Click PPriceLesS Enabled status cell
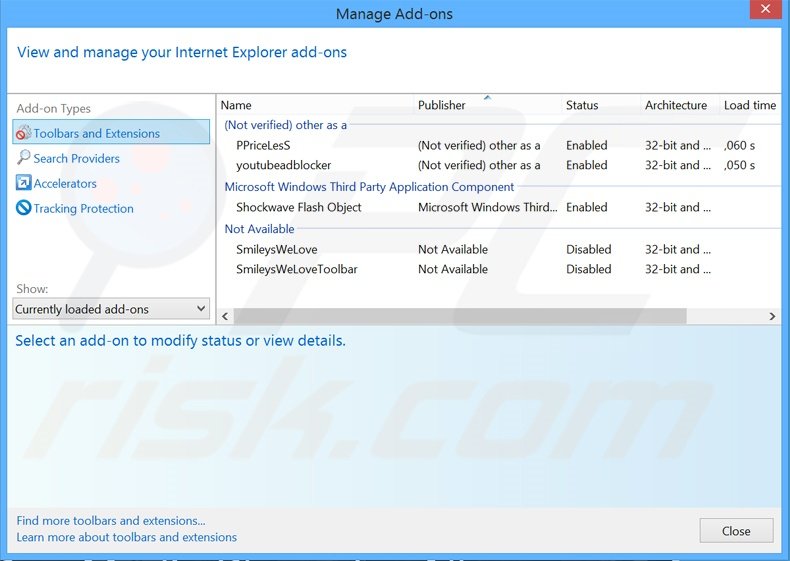The image size is (790, 561). pos(587,145)
